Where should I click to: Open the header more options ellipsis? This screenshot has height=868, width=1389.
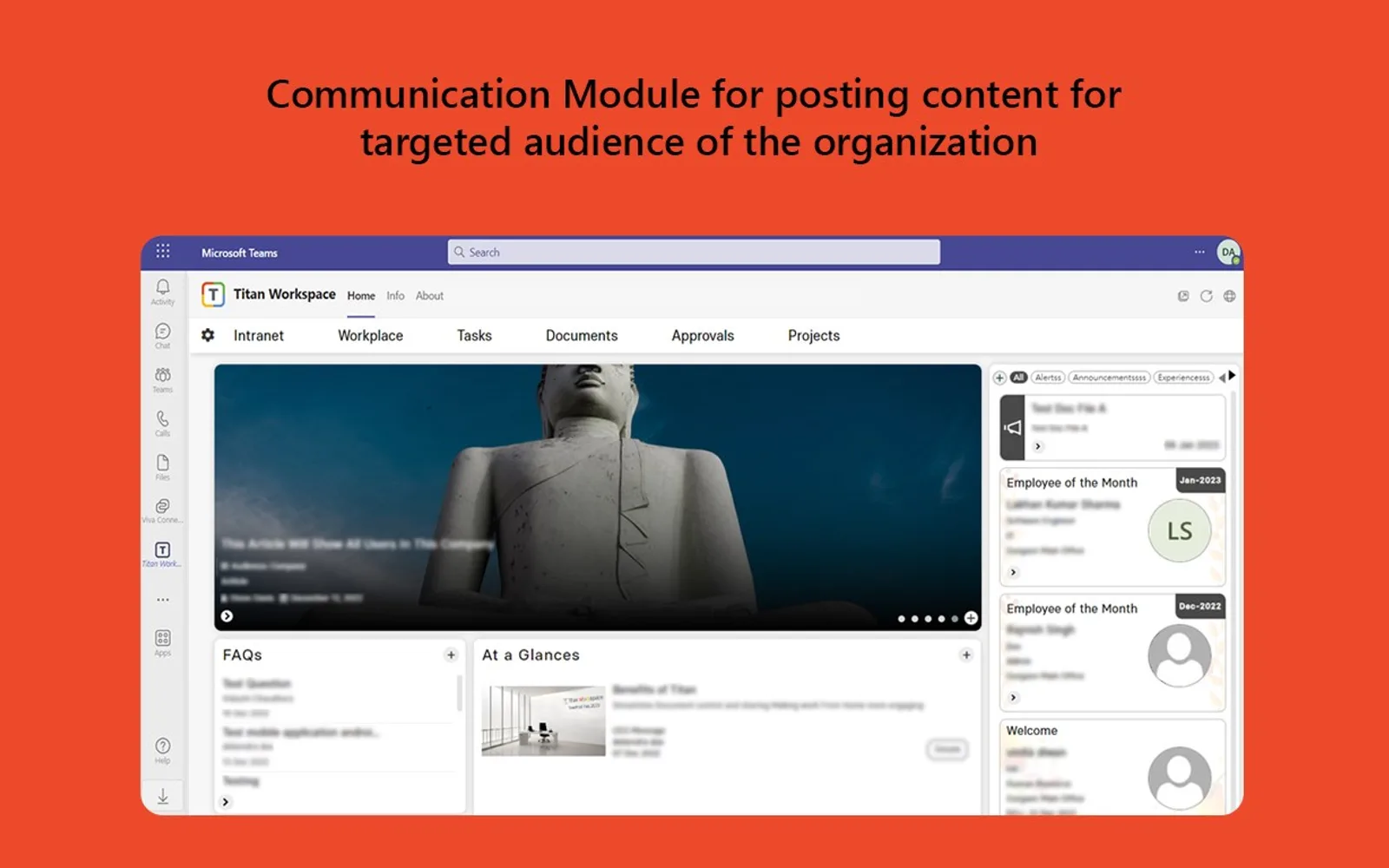[x=1199, y=252]
